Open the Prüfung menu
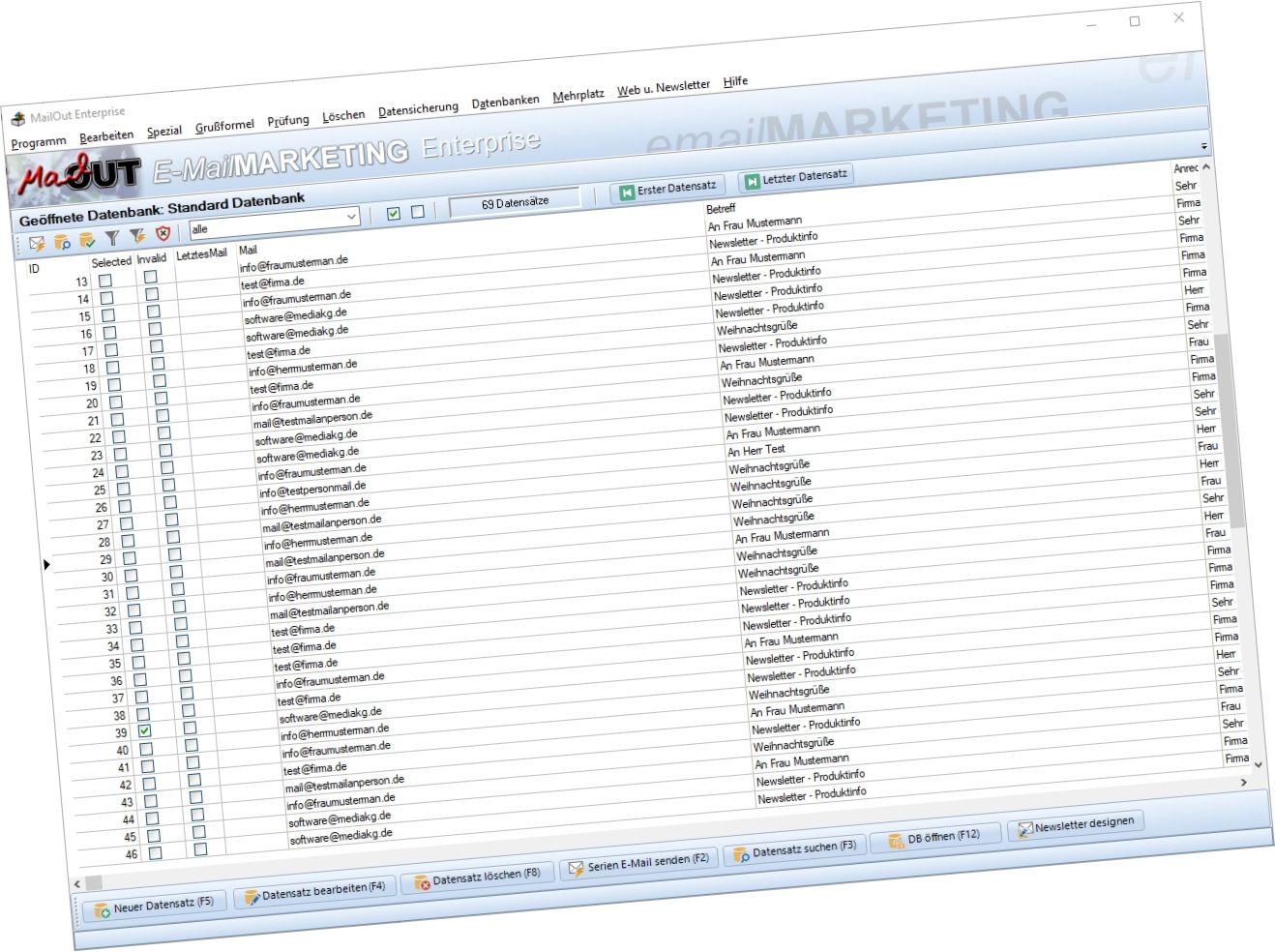1275x952 pixels. coord(288,121)
